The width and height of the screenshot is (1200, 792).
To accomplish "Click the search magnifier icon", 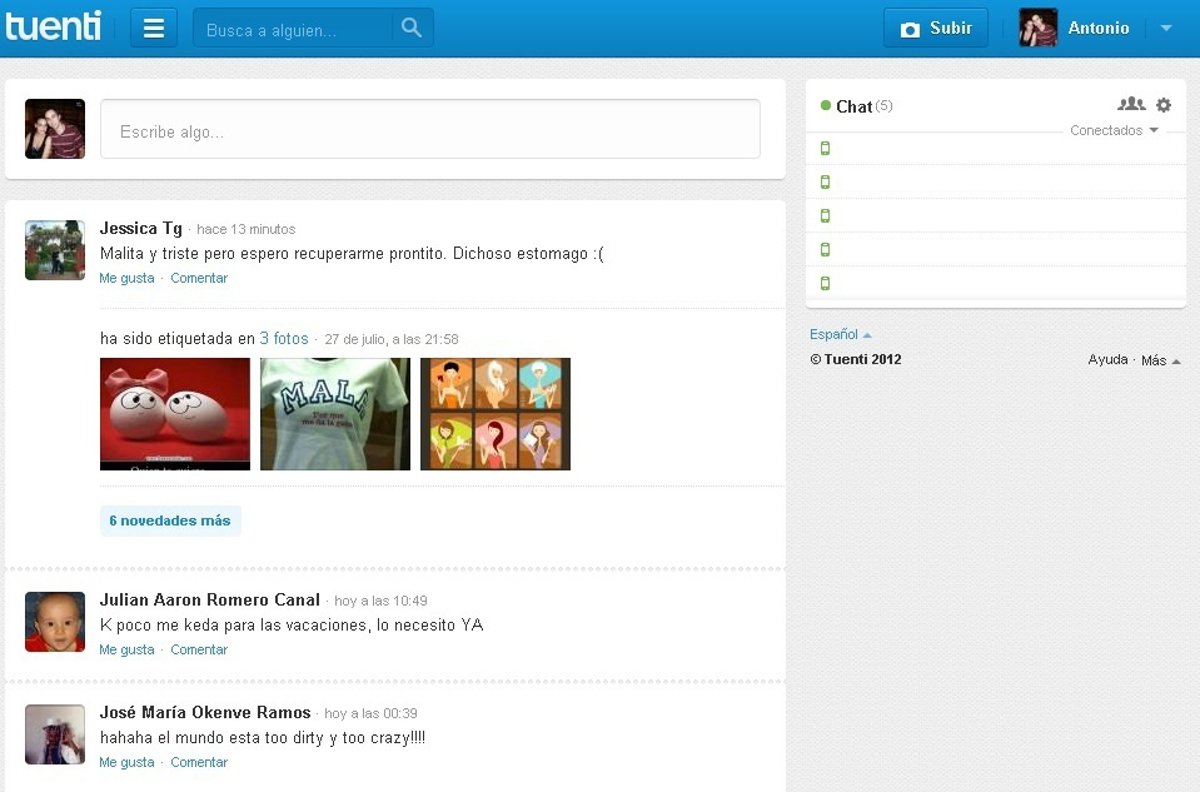I will click(x=411, y=28).
